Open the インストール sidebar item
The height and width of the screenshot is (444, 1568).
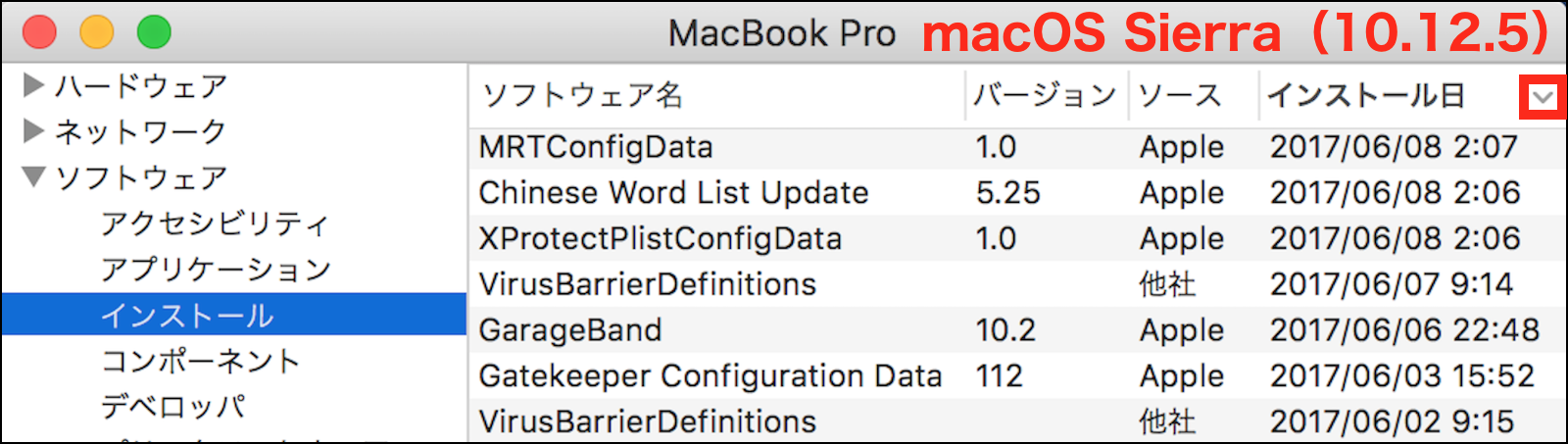187,316
